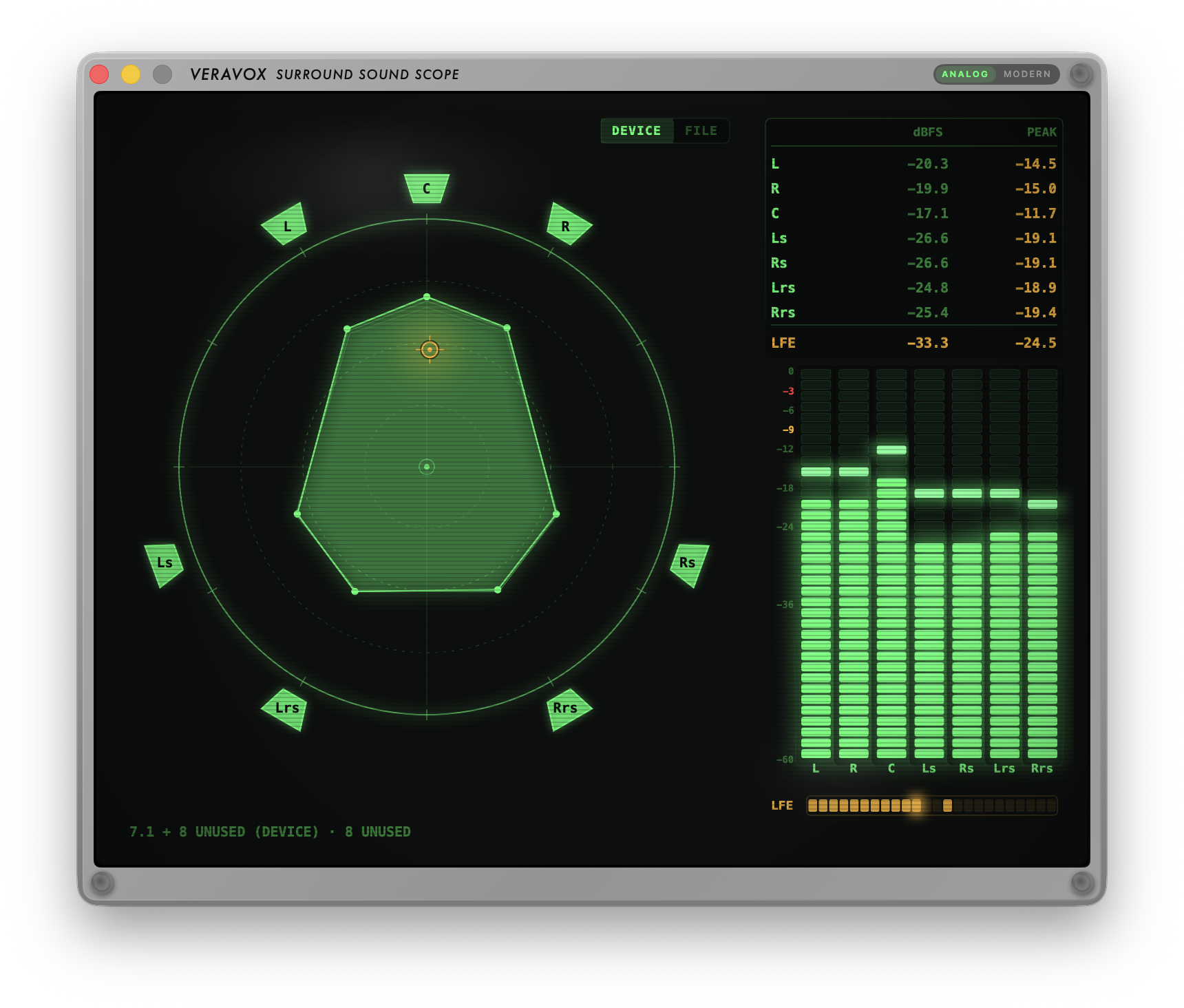Click the R row dBFS value -19.9
The width and height of the screenshot is (1184, 1008).
point(928,189)
